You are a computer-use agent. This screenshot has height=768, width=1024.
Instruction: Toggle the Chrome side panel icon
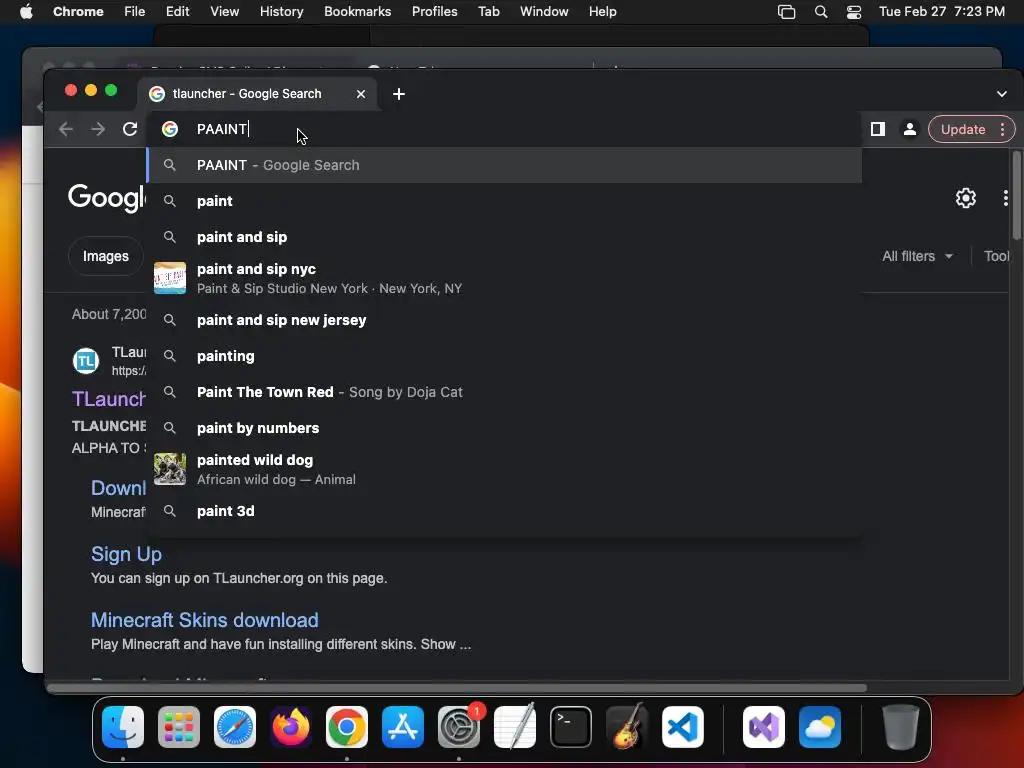[x=878, y=129]
